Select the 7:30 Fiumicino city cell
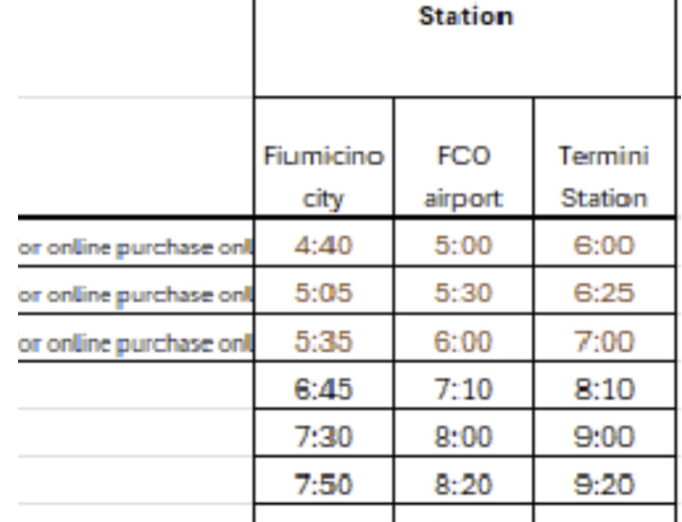 (324, 436)
